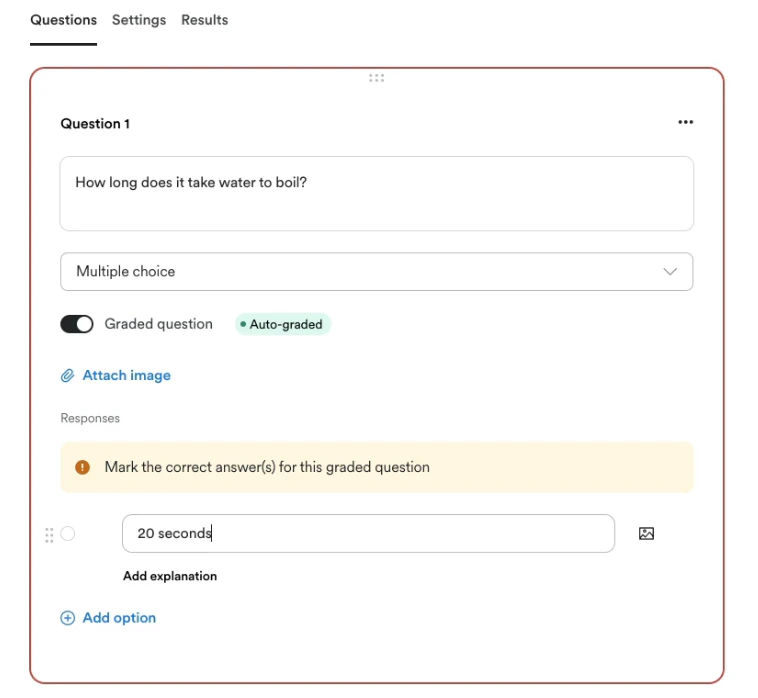The width and height of the screenshot is (758, 698).
Task: Focus the 20 seconds answer field
Action: [x=368, y=533]
